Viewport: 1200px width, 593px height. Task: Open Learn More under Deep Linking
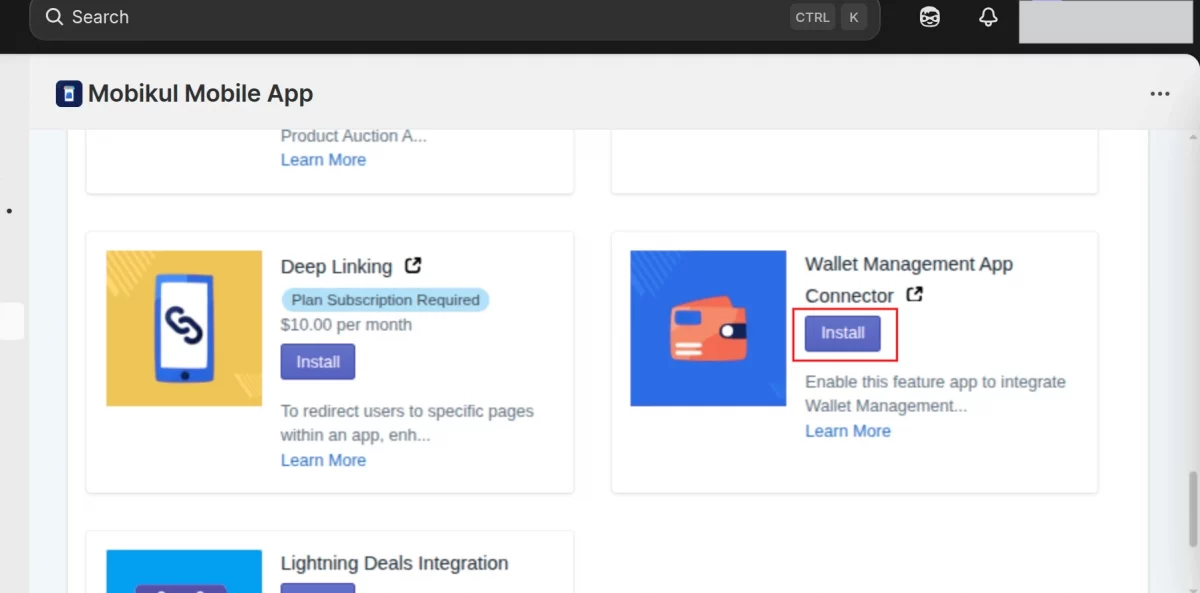point(323,460)
